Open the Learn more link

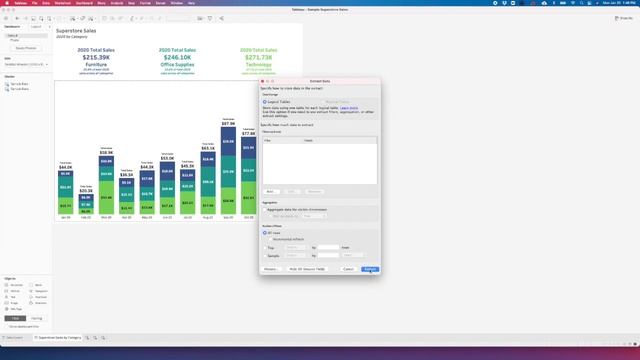pos(349,108)
